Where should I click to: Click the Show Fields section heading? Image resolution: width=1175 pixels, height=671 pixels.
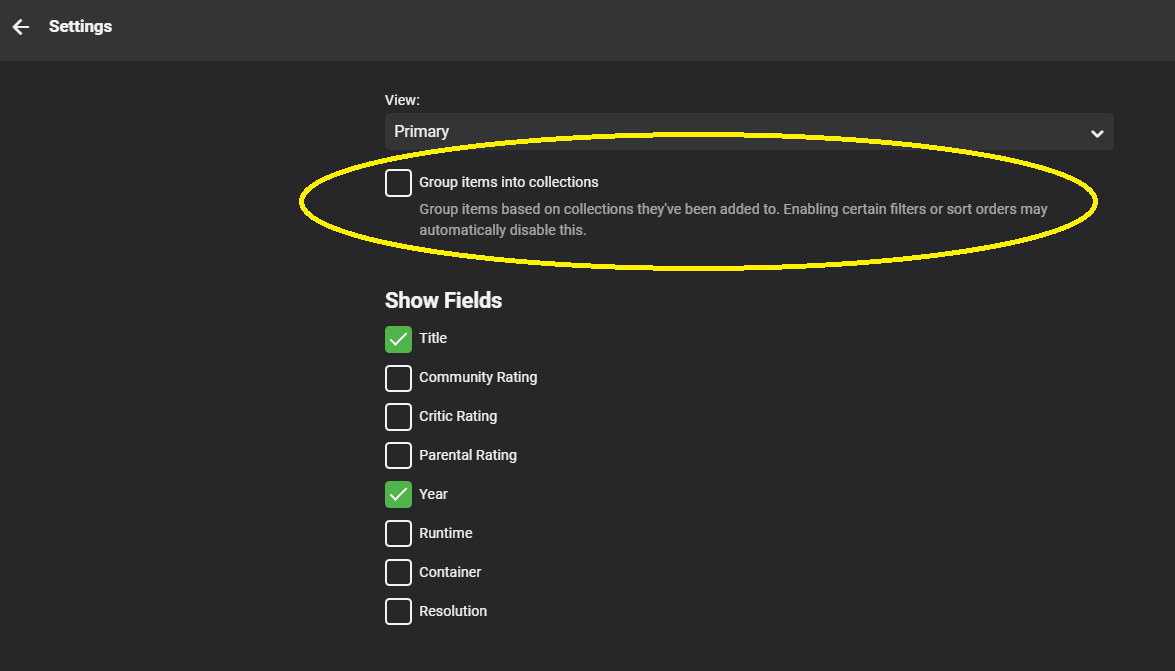443,300
